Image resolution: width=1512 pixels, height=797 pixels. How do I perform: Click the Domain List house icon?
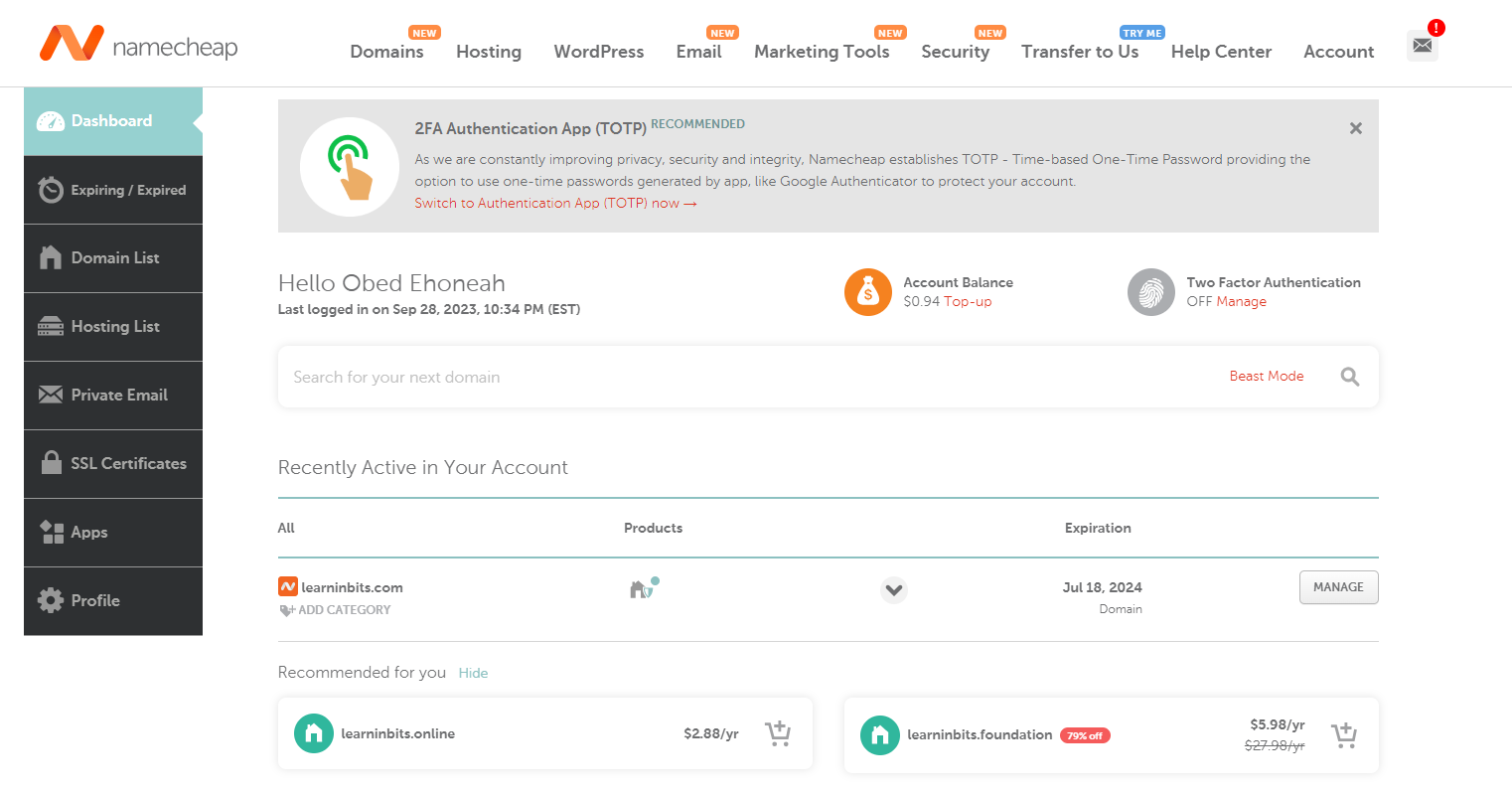pos(51,257)
